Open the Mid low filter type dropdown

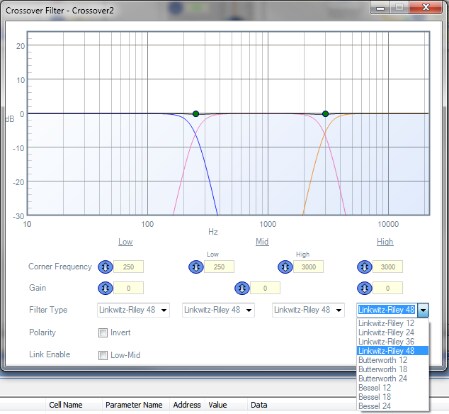218,310
